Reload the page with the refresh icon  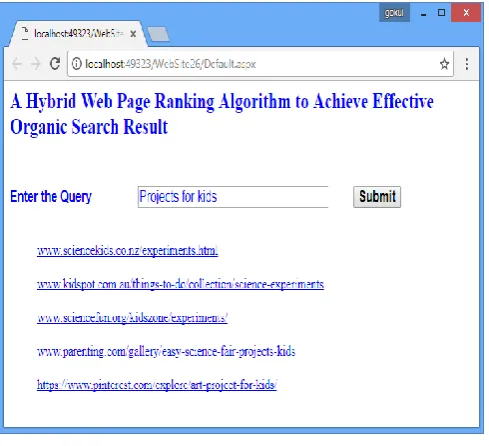[x=55, y=63]
